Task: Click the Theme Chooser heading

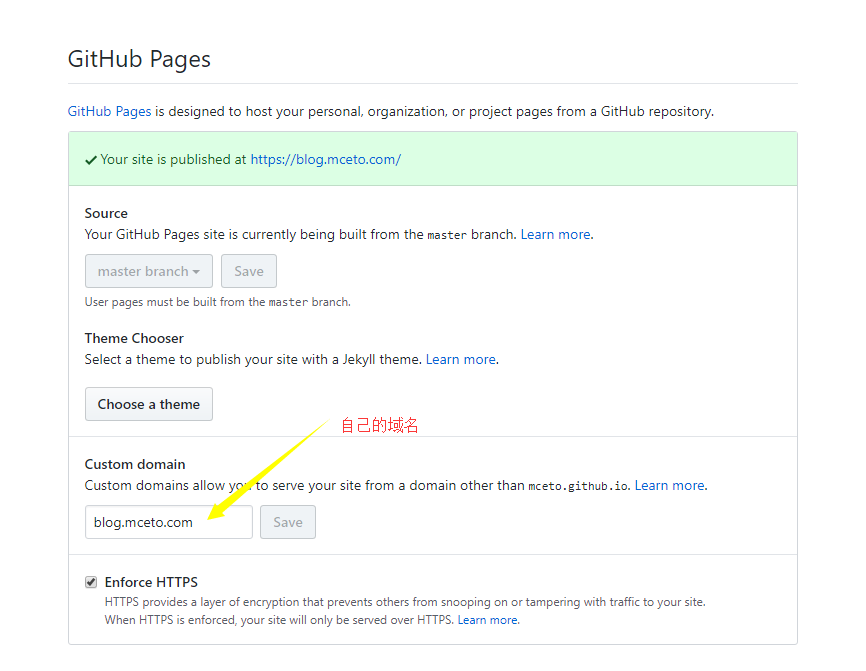Action: [134, 338]
